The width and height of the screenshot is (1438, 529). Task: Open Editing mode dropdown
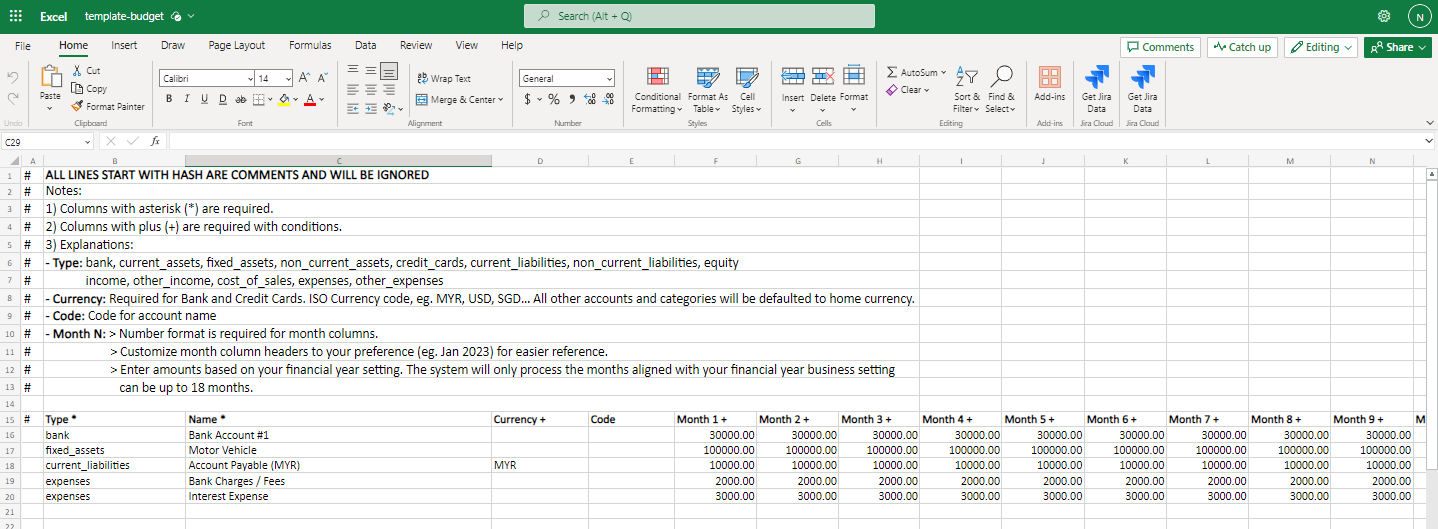1321,47
